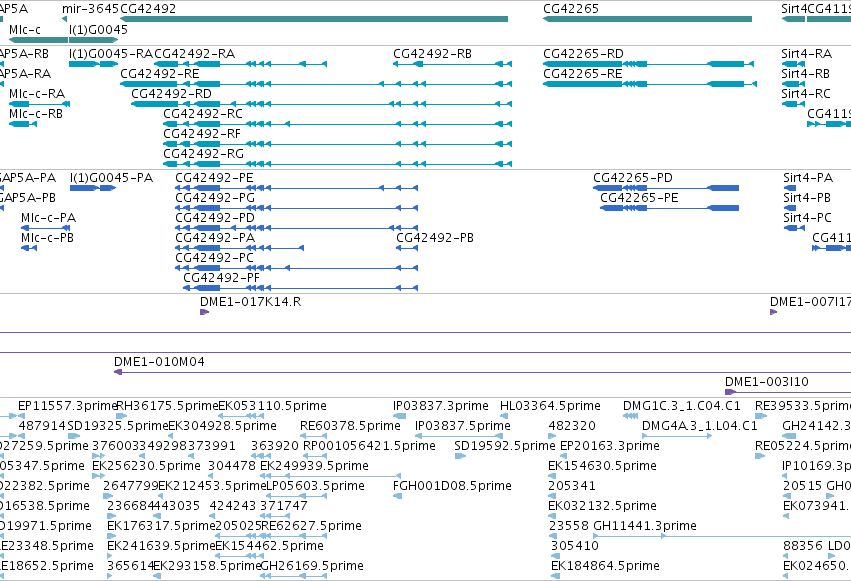This screenshot has width=851, height=581.
Task: Select protein CG42492-PA
Action: (x=239, y=248)
